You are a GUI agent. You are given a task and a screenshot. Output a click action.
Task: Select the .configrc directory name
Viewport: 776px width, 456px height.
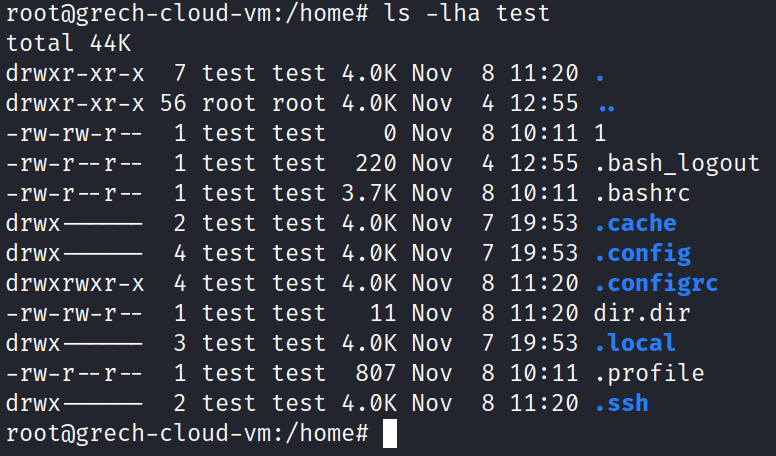pos(656,285)
